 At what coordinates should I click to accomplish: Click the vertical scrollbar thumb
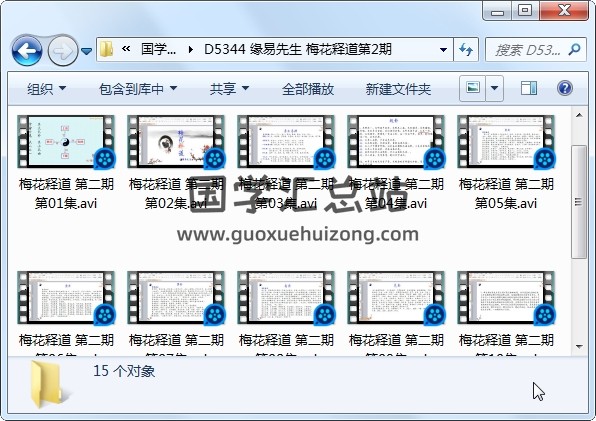pos(579,201)
